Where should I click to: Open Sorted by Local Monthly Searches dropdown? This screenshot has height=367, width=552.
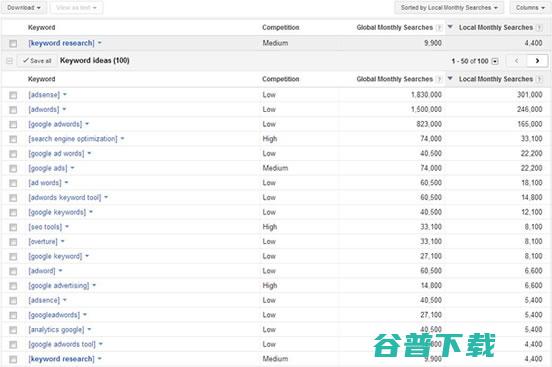click(x=449, y=7)
